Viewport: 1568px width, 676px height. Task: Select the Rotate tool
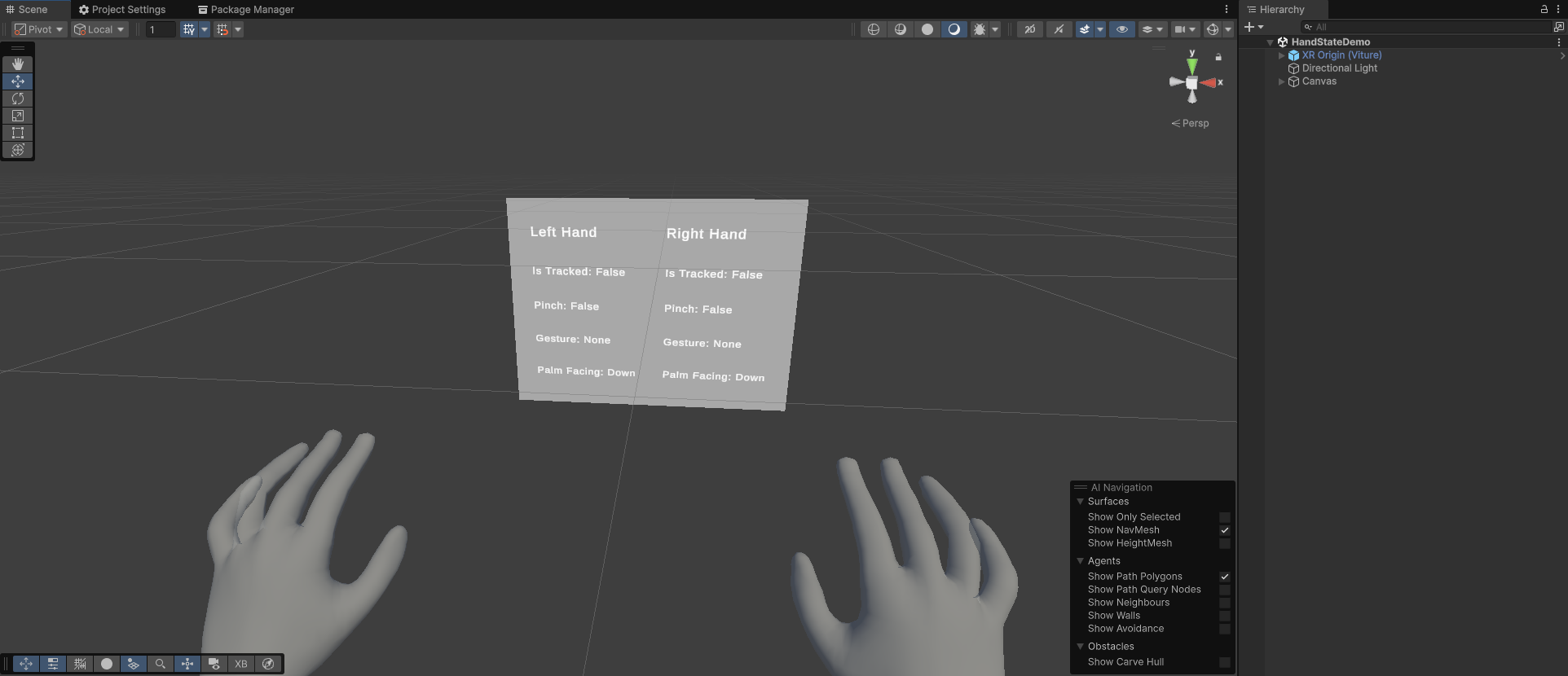pyautogui.click(x=17, y=99)
